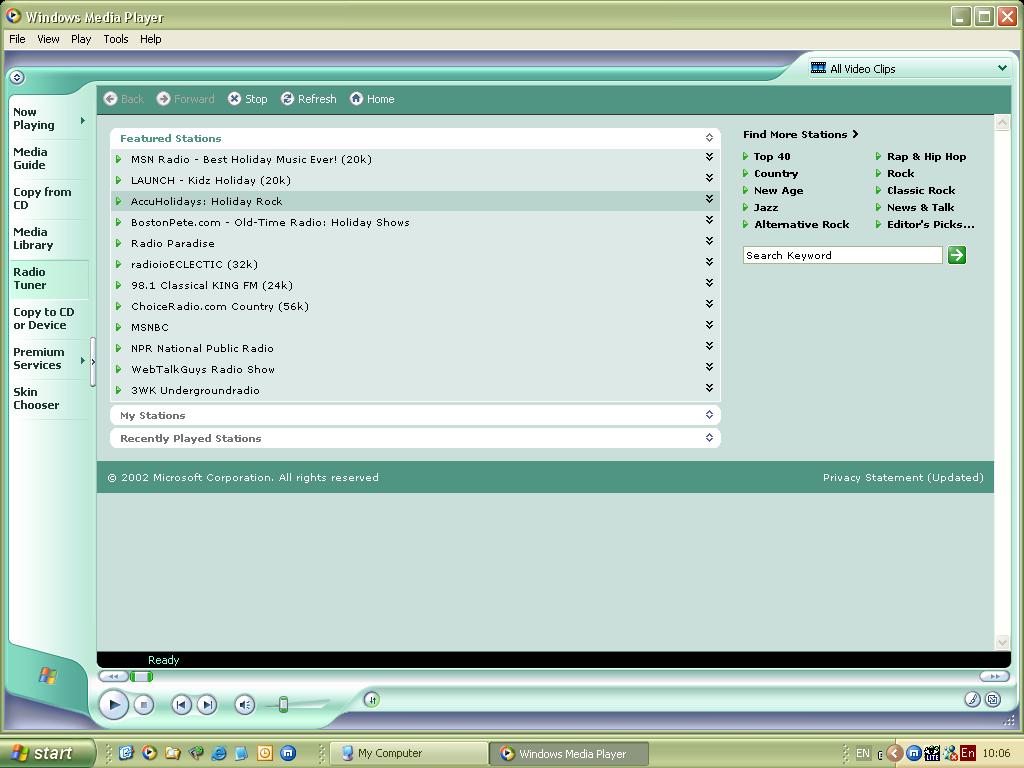Expand details for AccuHolidays Holiday Rock station
The width and height of the screenshot is (1024, 768).
709,199
